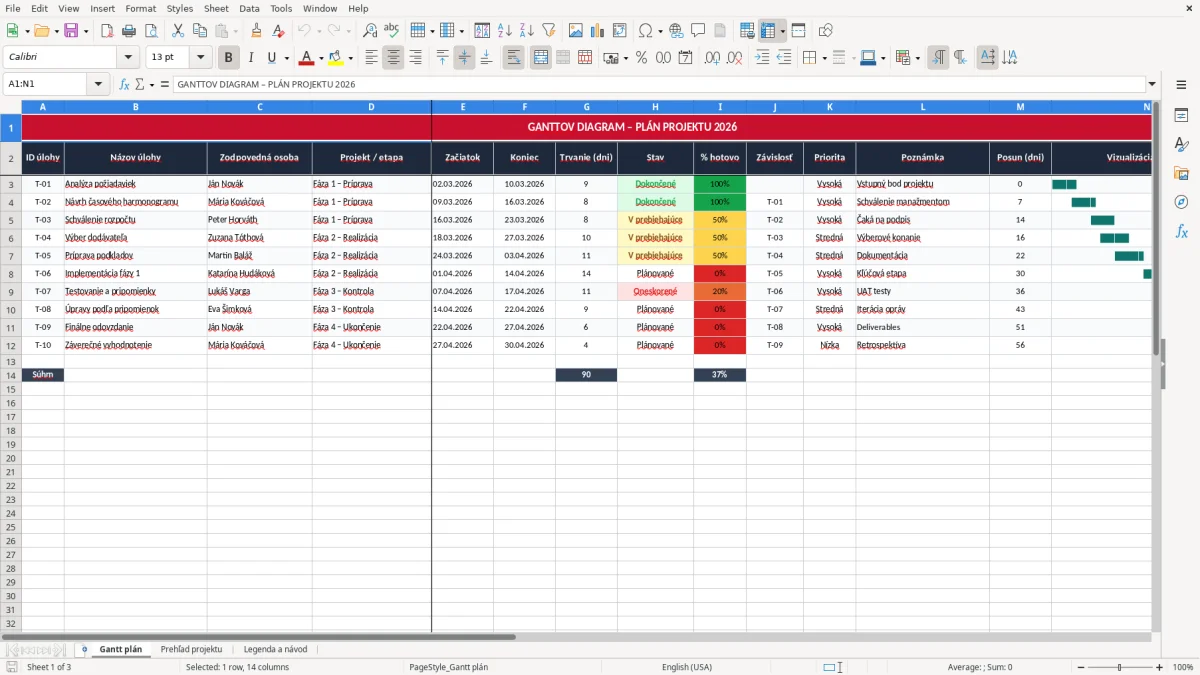1200x675 pixels.
Task: Click the Cut scissors icon
Action: (x=177, y=31)
